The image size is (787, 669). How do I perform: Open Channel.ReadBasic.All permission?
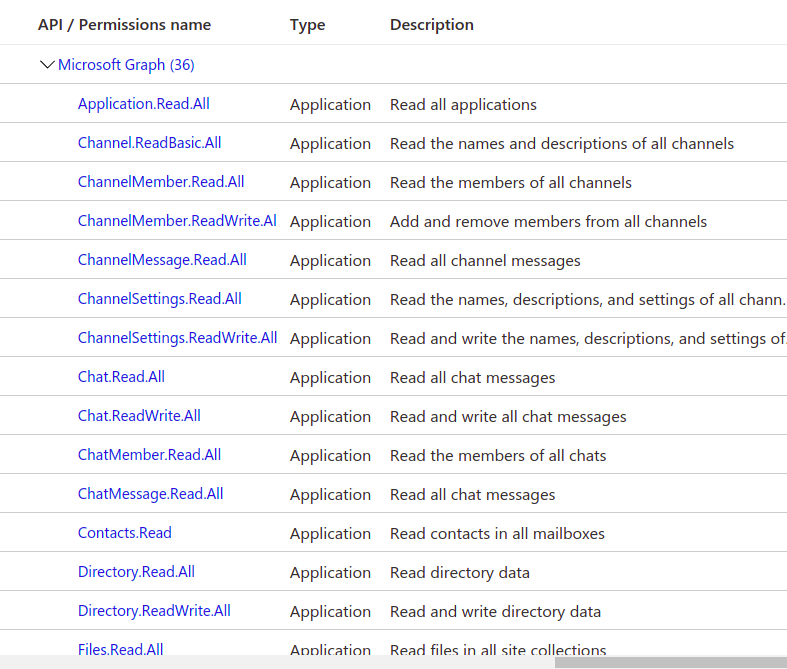(150, 143)
